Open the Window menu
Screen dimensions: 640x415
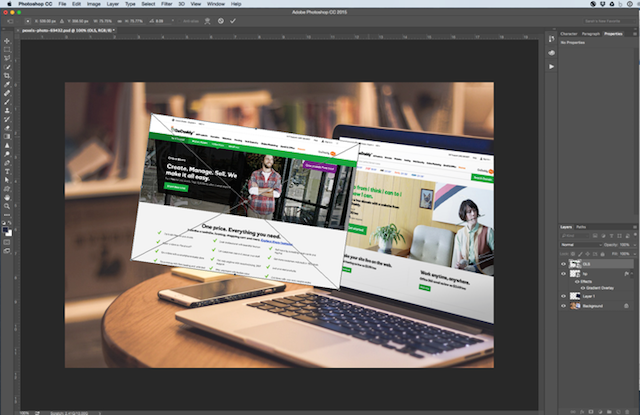(x=216, y=4)
